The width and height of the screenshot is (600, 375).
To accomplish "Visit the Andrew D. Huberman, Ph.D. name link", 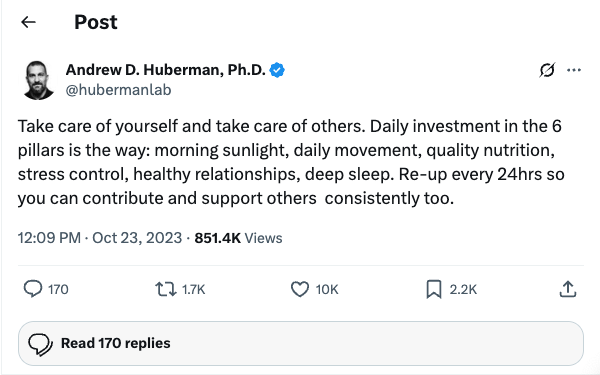I will click(x=165, y=70).
